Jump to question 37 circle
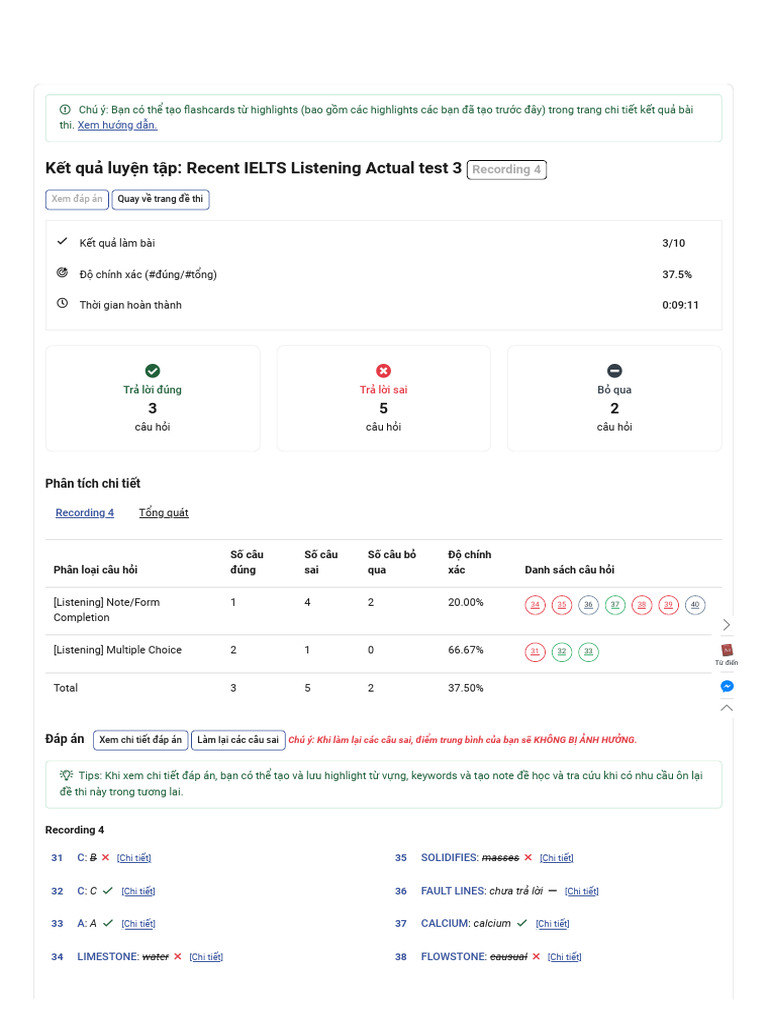The width and height of the screenshot is (768, 1024). [615, 605]
